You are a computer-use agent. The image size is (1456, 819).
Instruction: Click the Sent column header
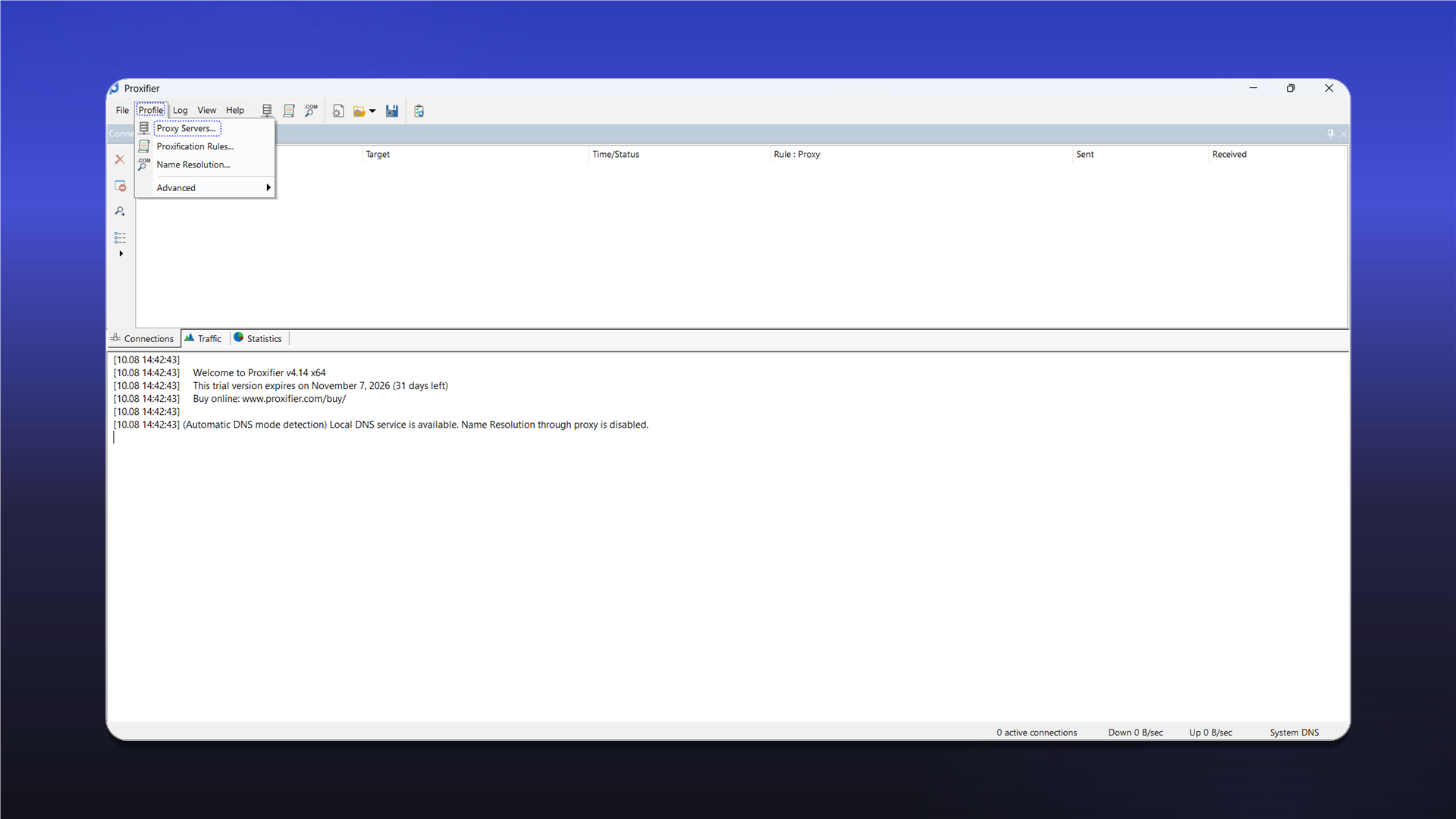(1141, 154)
